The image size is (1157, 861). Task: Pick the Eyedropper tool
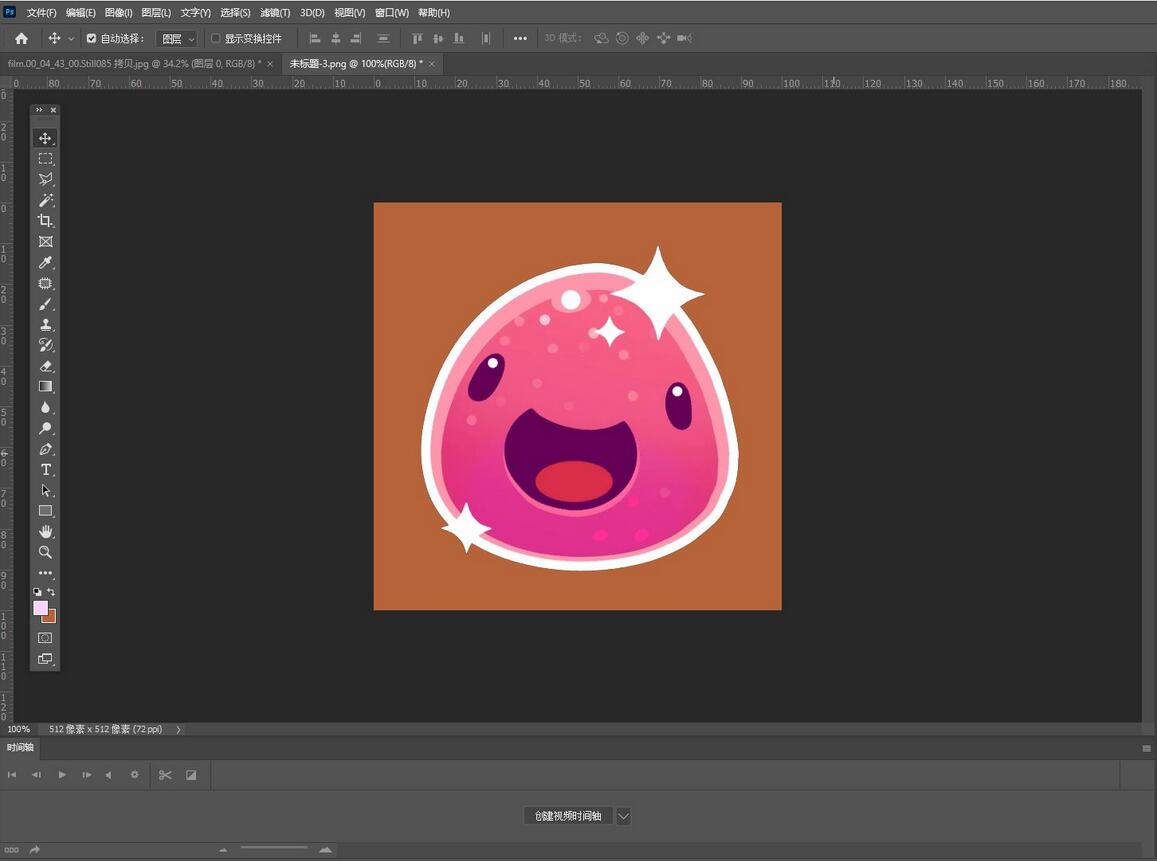pyautogui.click(x=45, y=263)
